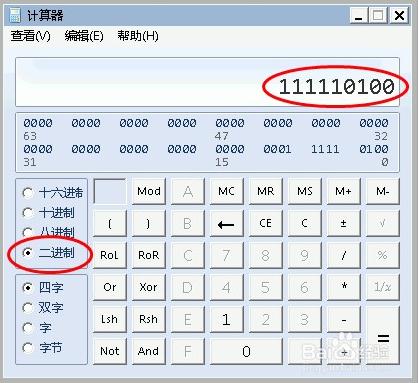The width and height of the screenshot is (418, 383).
Task: Click the multiplication asterisk button
Action: [x=344, y=287]
